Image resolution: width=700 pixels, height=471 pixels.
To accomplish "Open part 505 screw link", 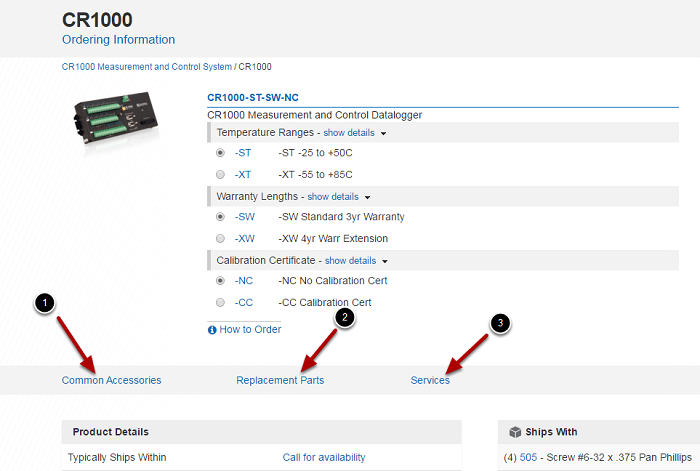I will [528, 457].
